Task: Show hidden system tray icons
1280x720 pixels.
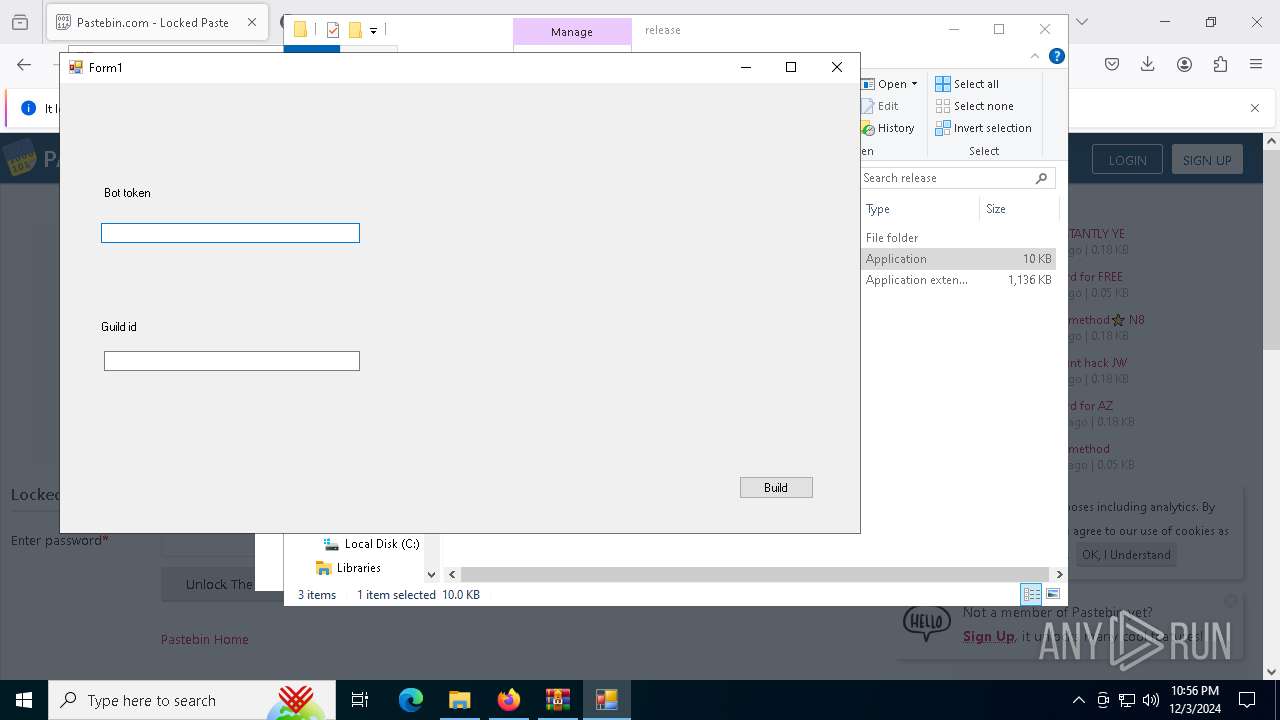Action: coord(1078,700)
